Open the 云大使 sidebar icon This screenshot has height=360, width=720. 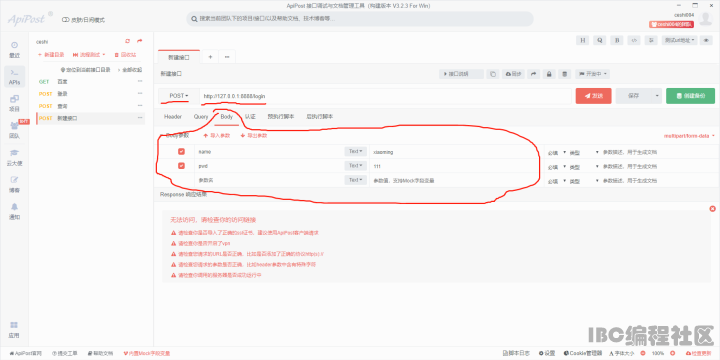point(15,157)
